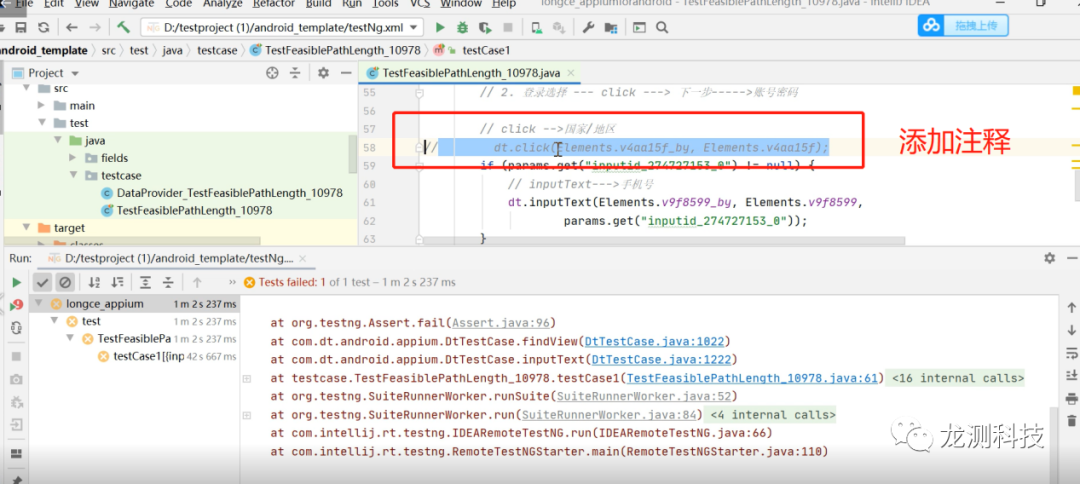1080x484 pixels.
Task: Stop the process in Run panel sidebar
Action: pos(17,356)
